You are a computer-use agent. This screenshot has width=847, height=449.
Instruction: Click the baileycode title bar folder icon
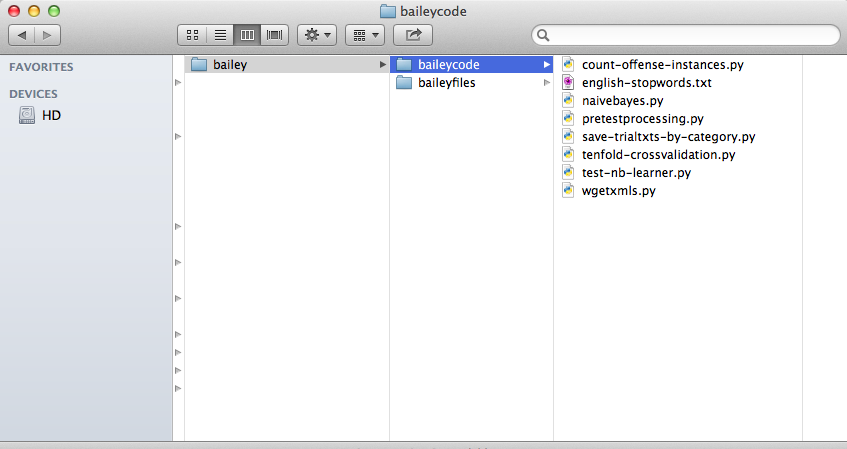pyautogui.click(x=388, y=11)
